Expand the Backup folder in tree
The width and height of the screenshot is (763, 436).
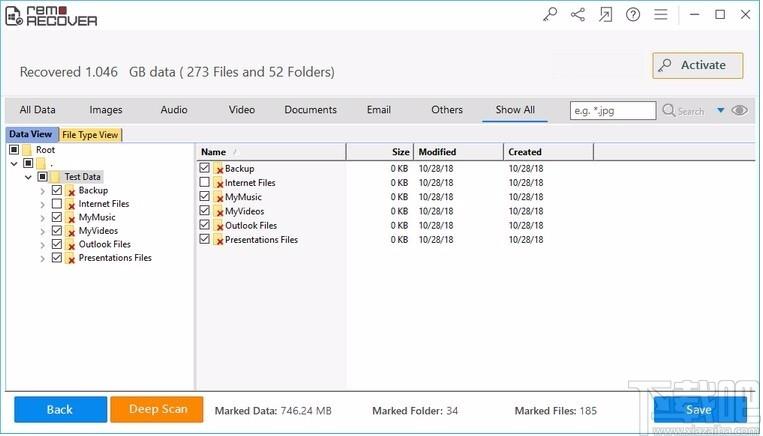click(x=43, y=191)
